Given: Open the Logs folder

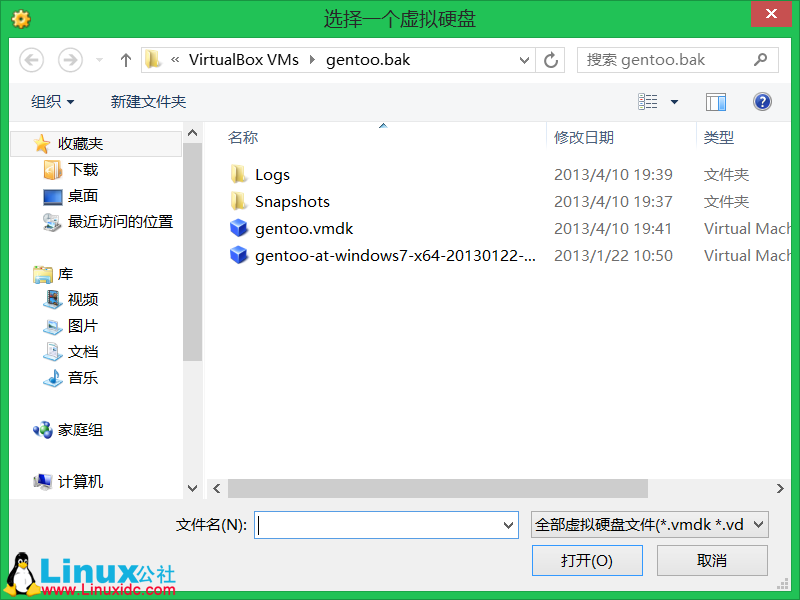Looking at the screenshot, I should (272, 174).
